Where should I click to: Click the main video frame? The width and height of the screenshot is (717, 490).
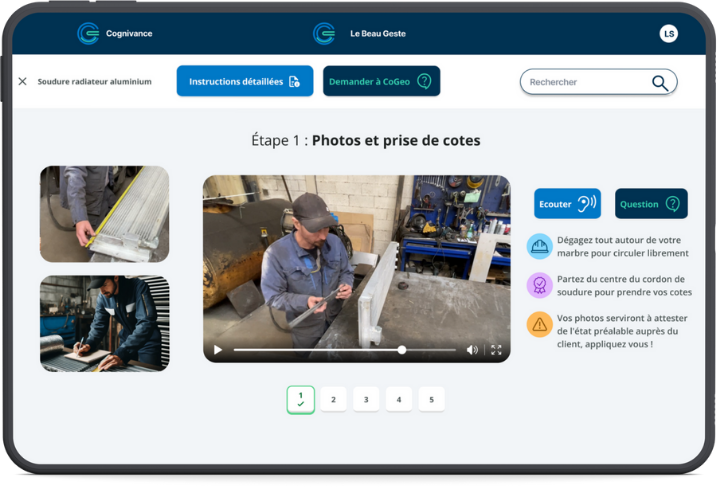357,269
